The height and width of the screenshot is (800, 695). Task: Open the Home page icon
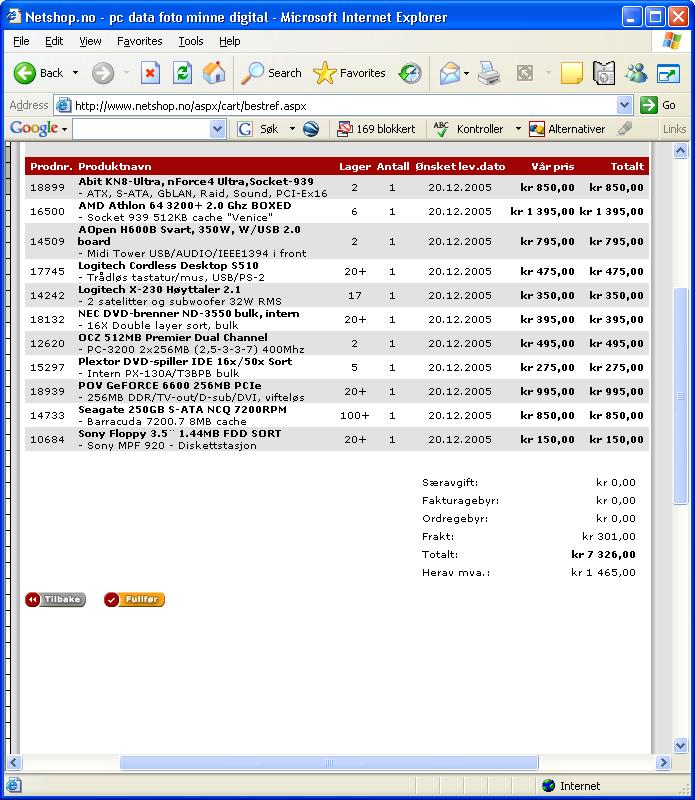[214, 73]
